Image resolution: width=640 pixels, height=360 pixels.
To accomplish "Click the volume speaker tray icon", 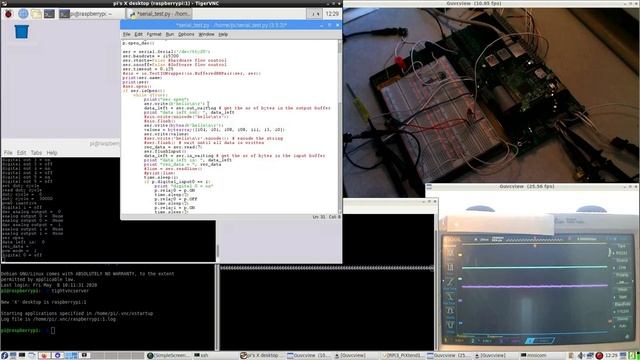I will point(580,356).
